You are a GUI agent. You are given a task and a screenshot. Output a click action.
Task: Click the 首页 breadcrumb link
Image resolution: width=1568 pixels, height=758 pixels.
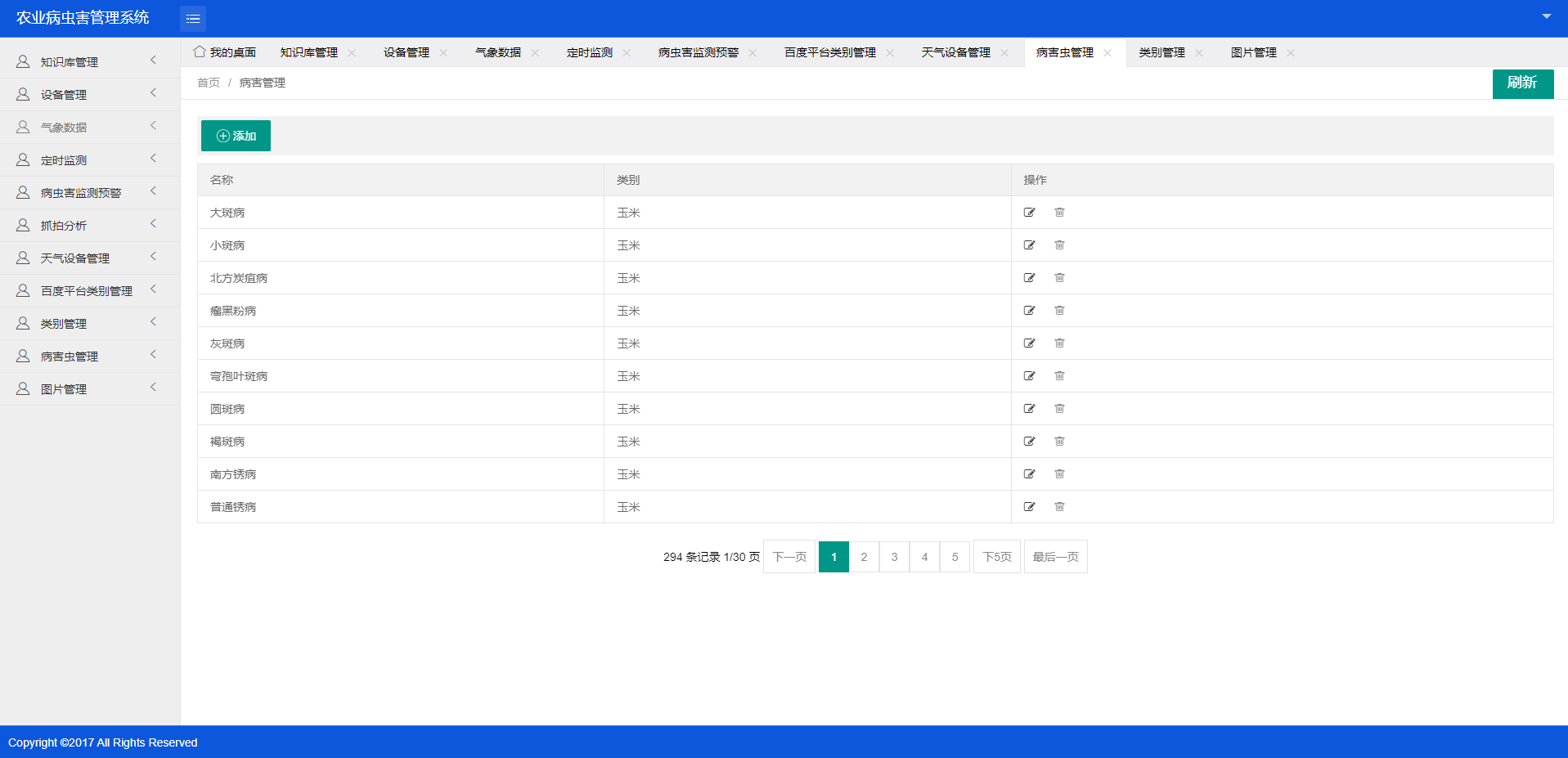pyautogui.click(x=209, y=83)
